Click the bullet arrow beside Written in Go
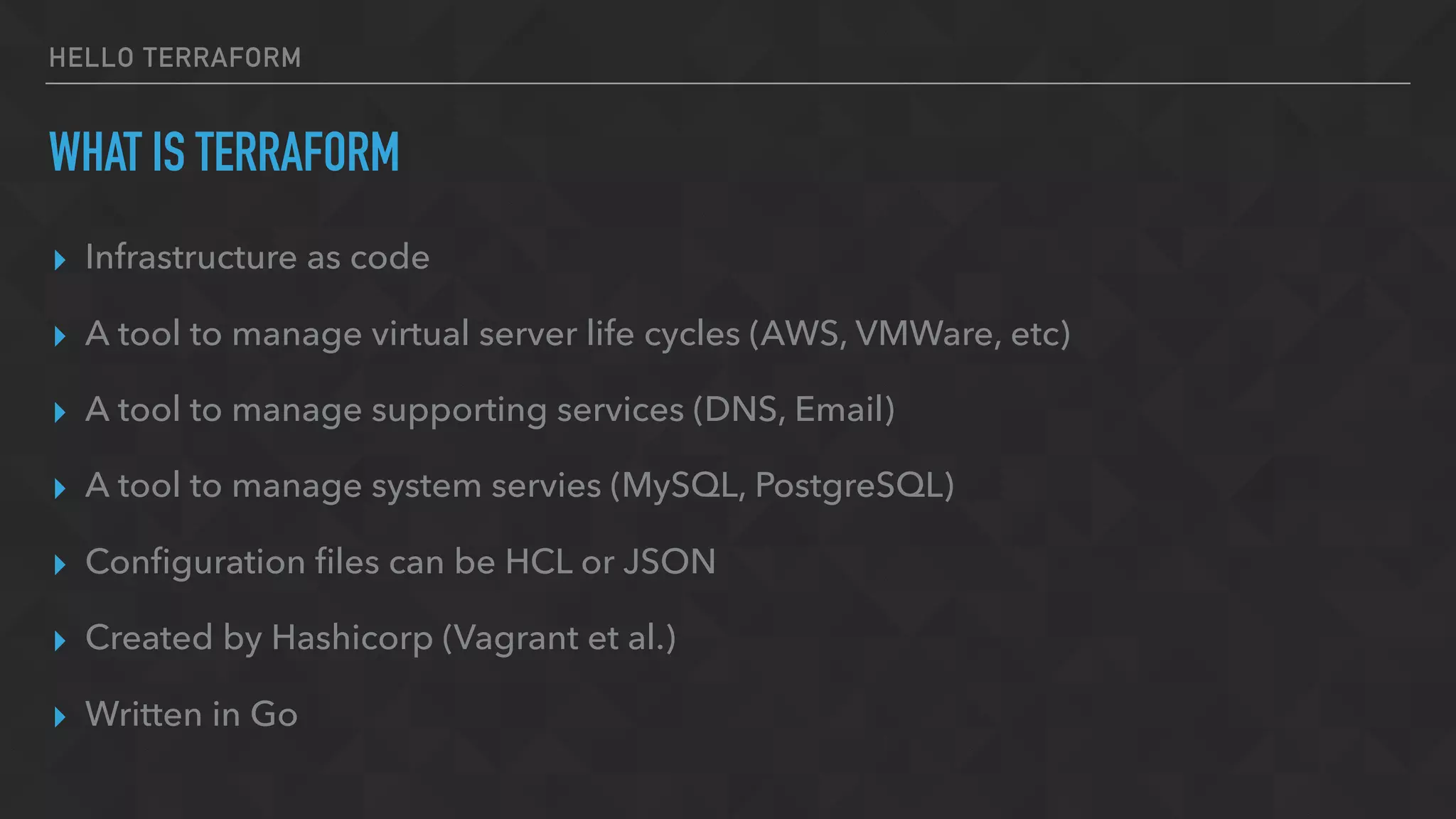 click(60, 717)
